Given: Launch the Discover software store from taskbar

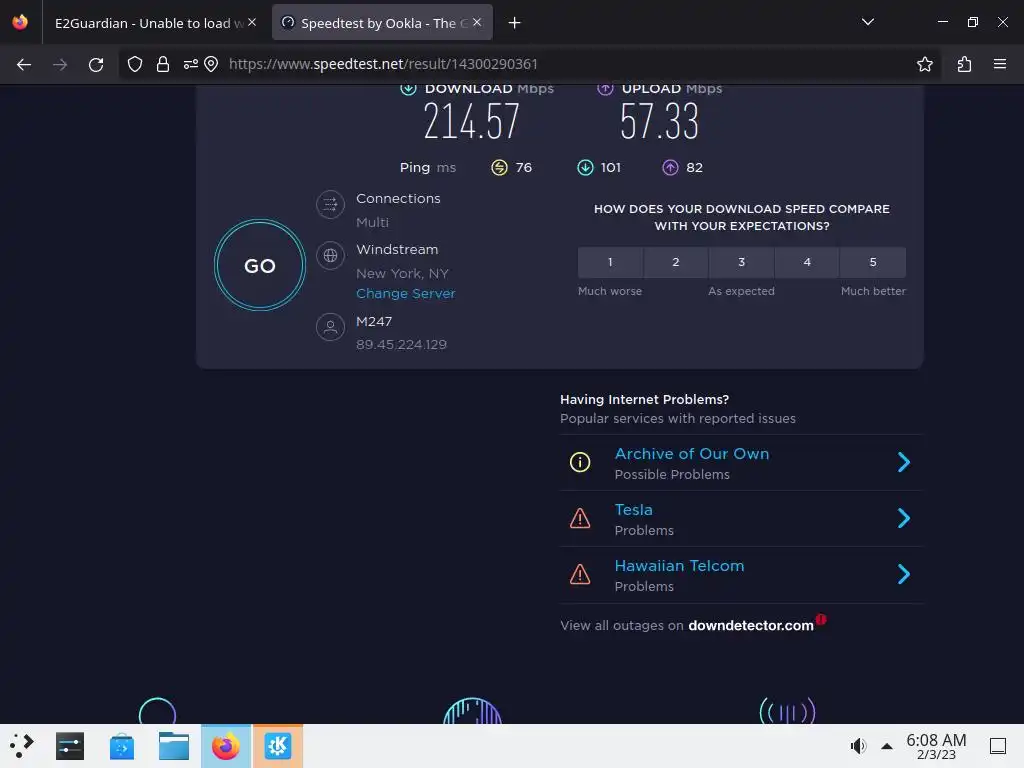Looking at the screenshot, I should click(122, 746).
